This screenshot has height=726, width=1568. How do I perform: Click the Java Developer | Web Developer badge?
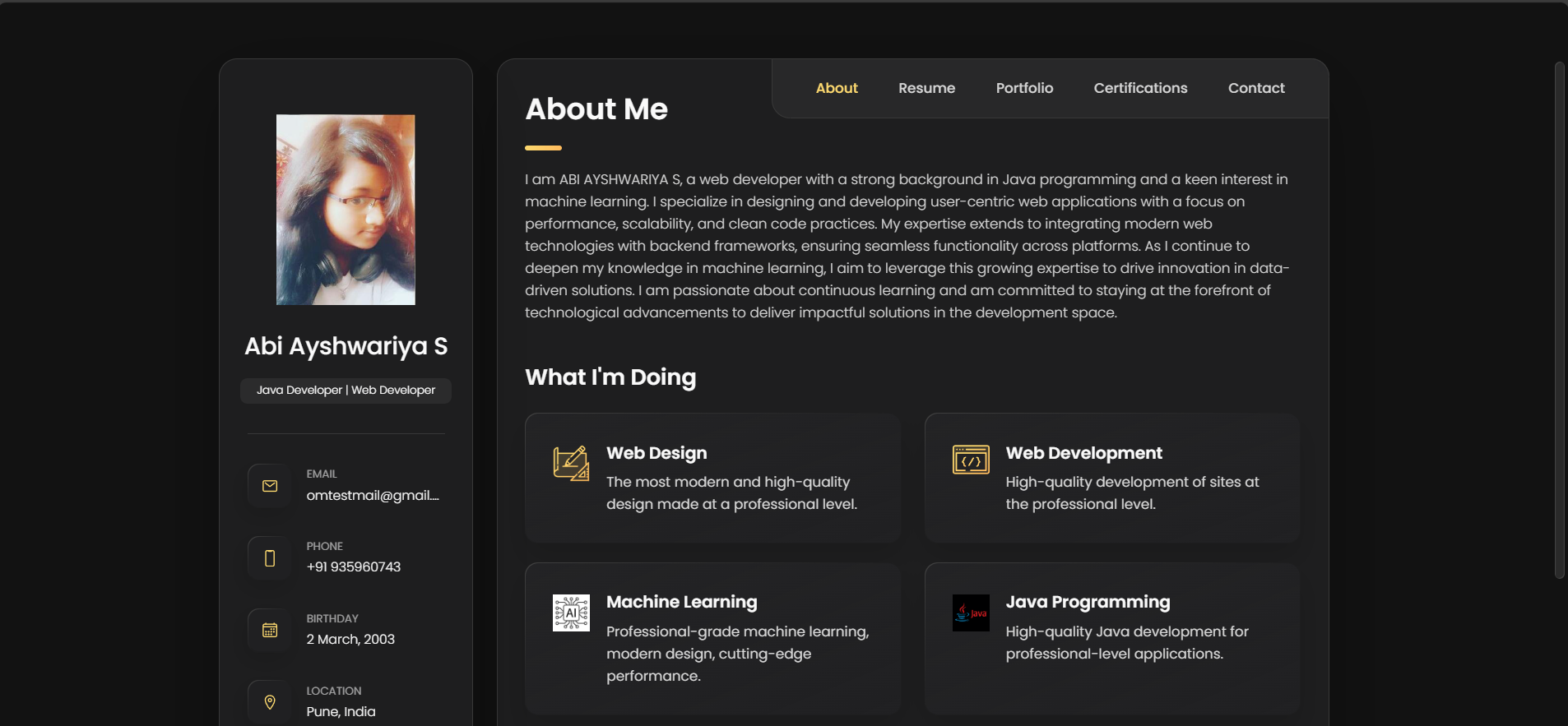[x=346, y=390]
